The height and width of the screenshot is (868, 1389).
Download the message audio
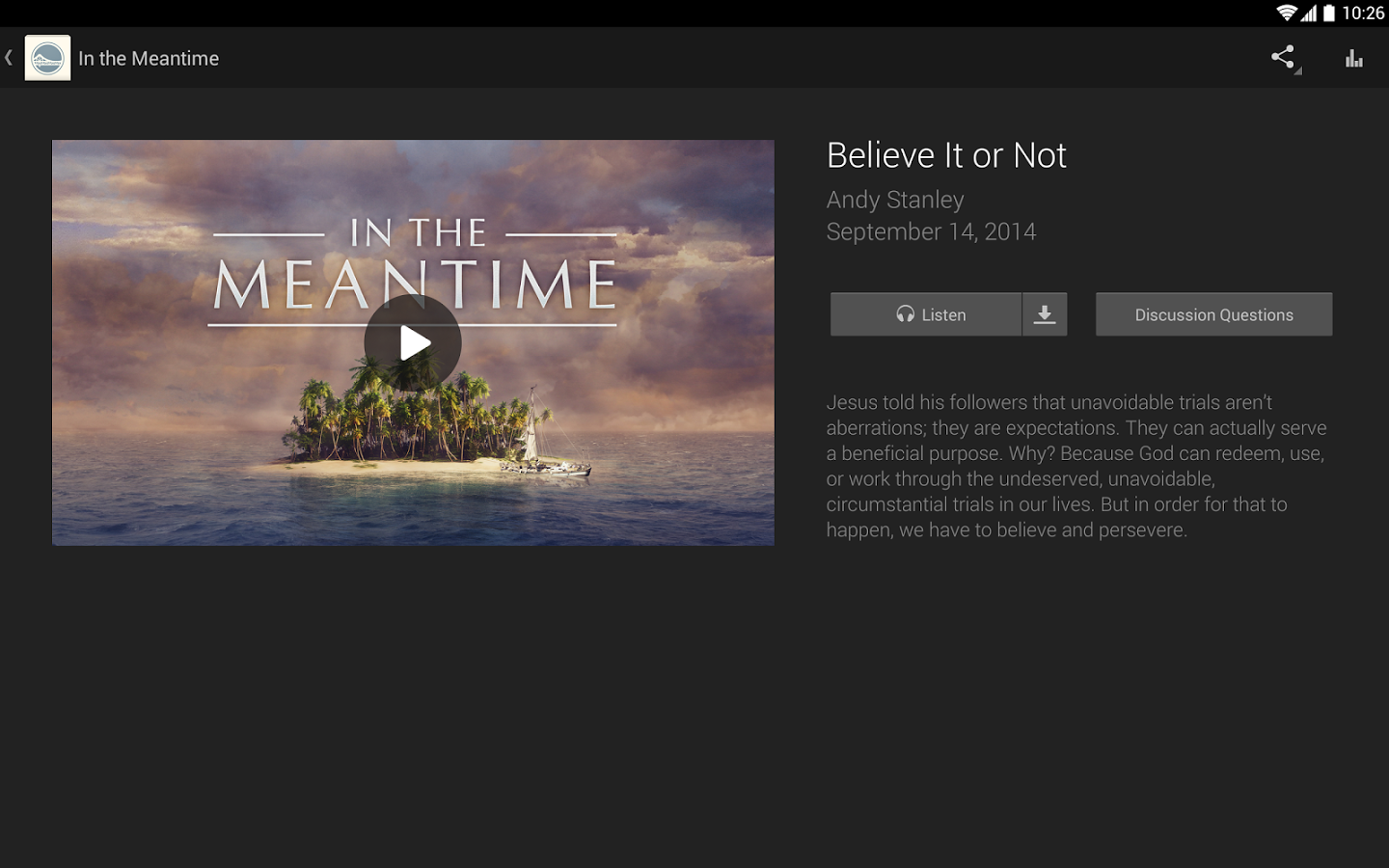tap(1045, 314)
